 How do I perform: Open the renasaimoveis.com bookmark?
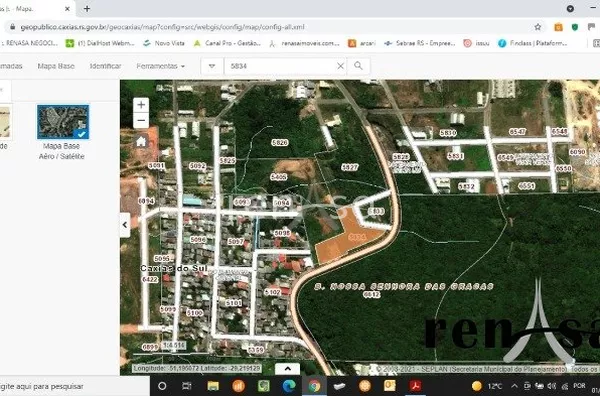coord(305,44)
